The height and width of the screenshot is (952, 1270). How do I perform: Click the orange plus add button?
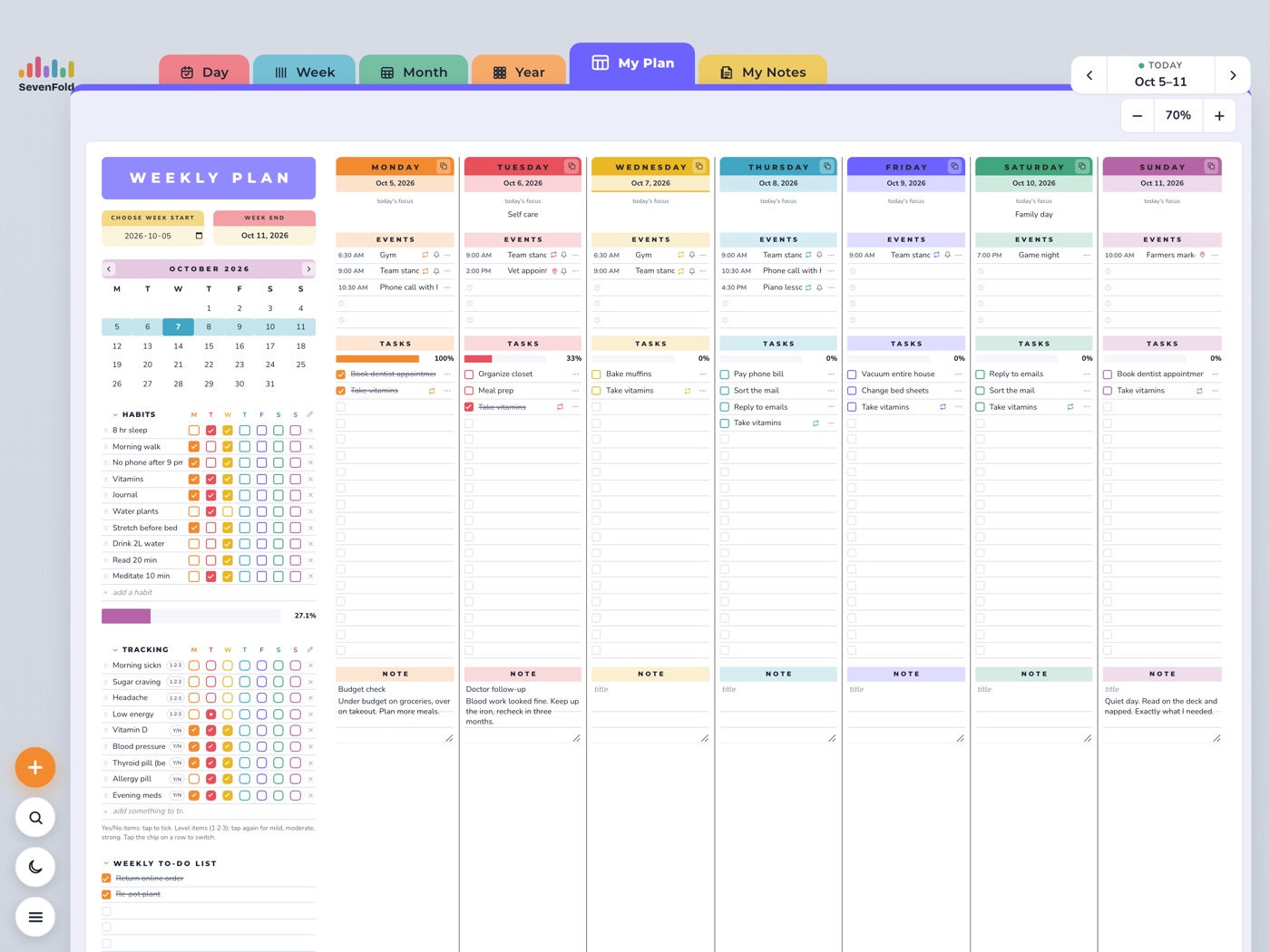pyautogui.click(x=35, y=768)
